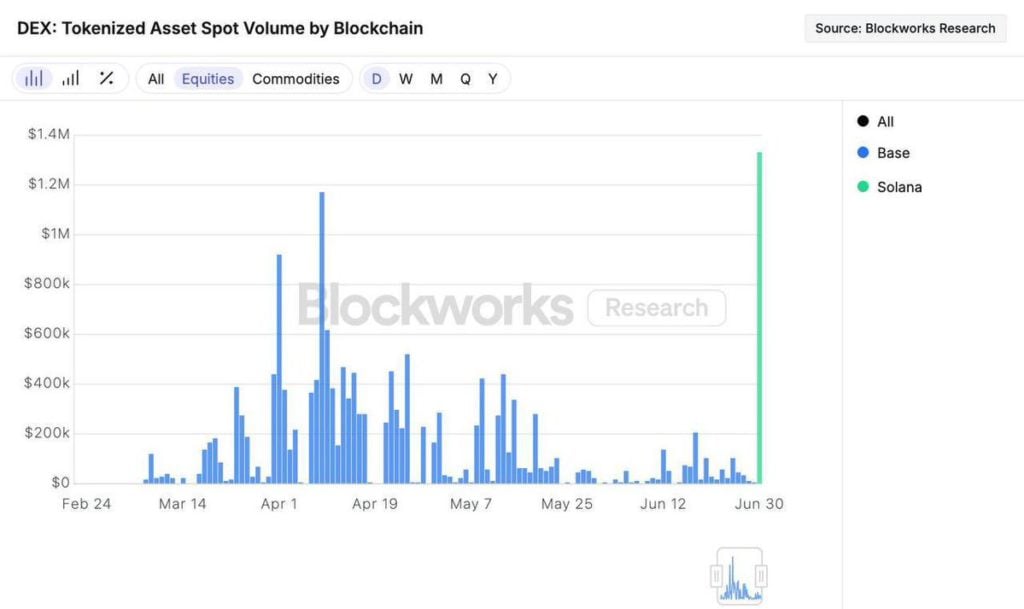Select the quarterly (Q) interval

(465, 79)
